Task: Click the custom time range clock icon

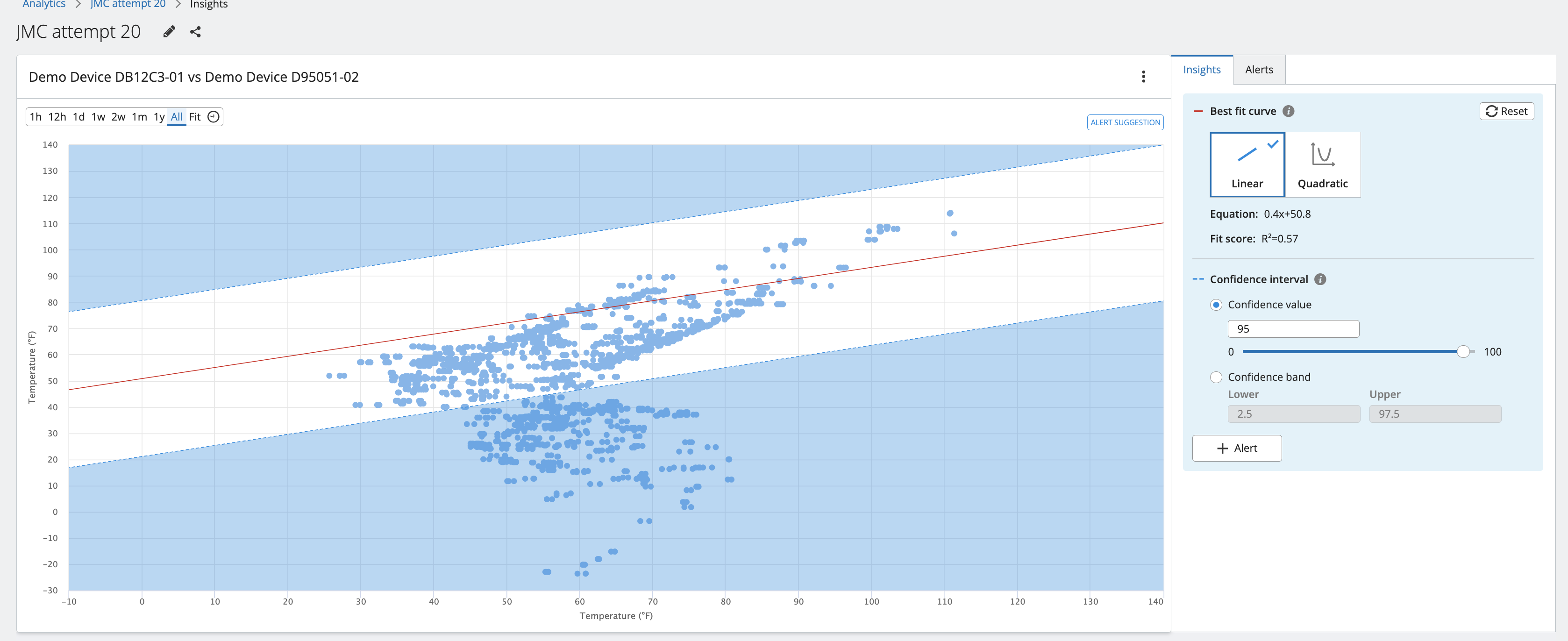Action: point(214,117)
